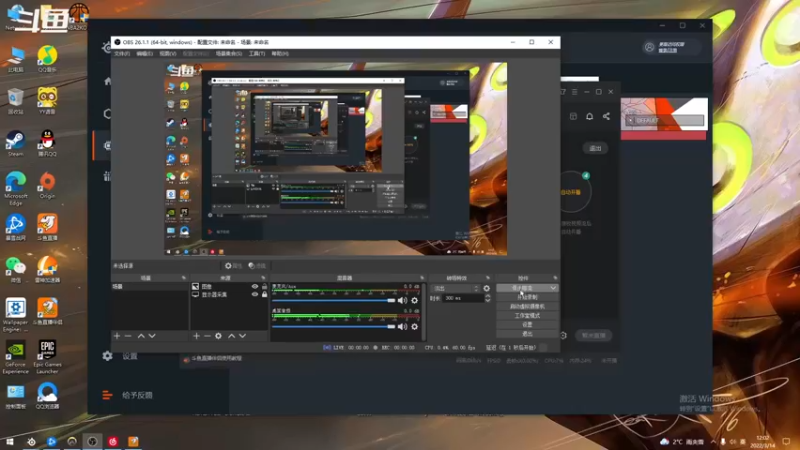
Task: Adjust the transition duration stepper arrows
Action: (x=488, y=298)
